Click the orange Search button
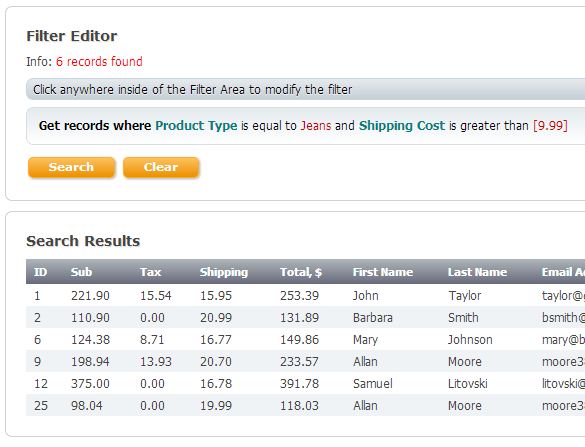585x447 pixels. 71,167
